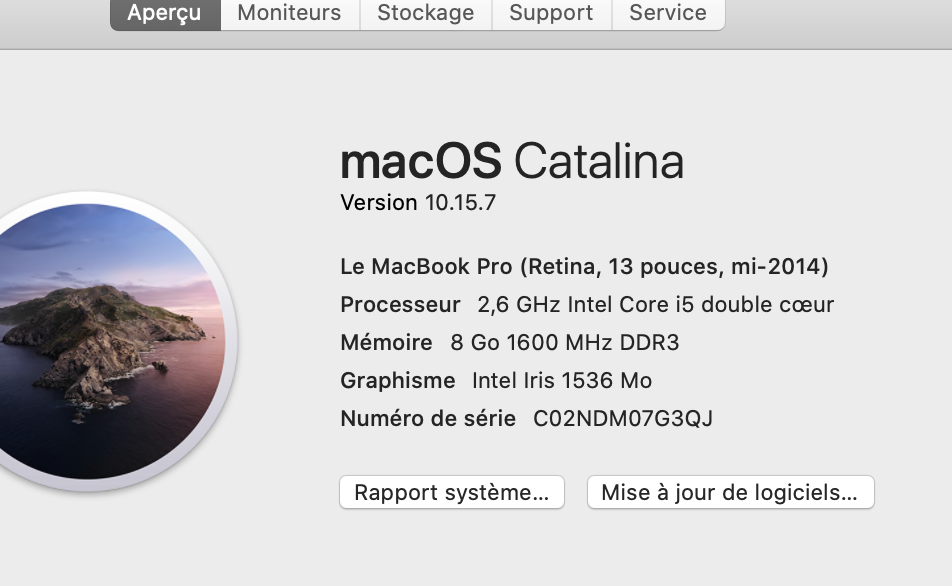Image resolution: width=952 pixels, height=586 pixels.
Task: Click Version 10.15.7 to reveal build number
Action: (418, 203)
